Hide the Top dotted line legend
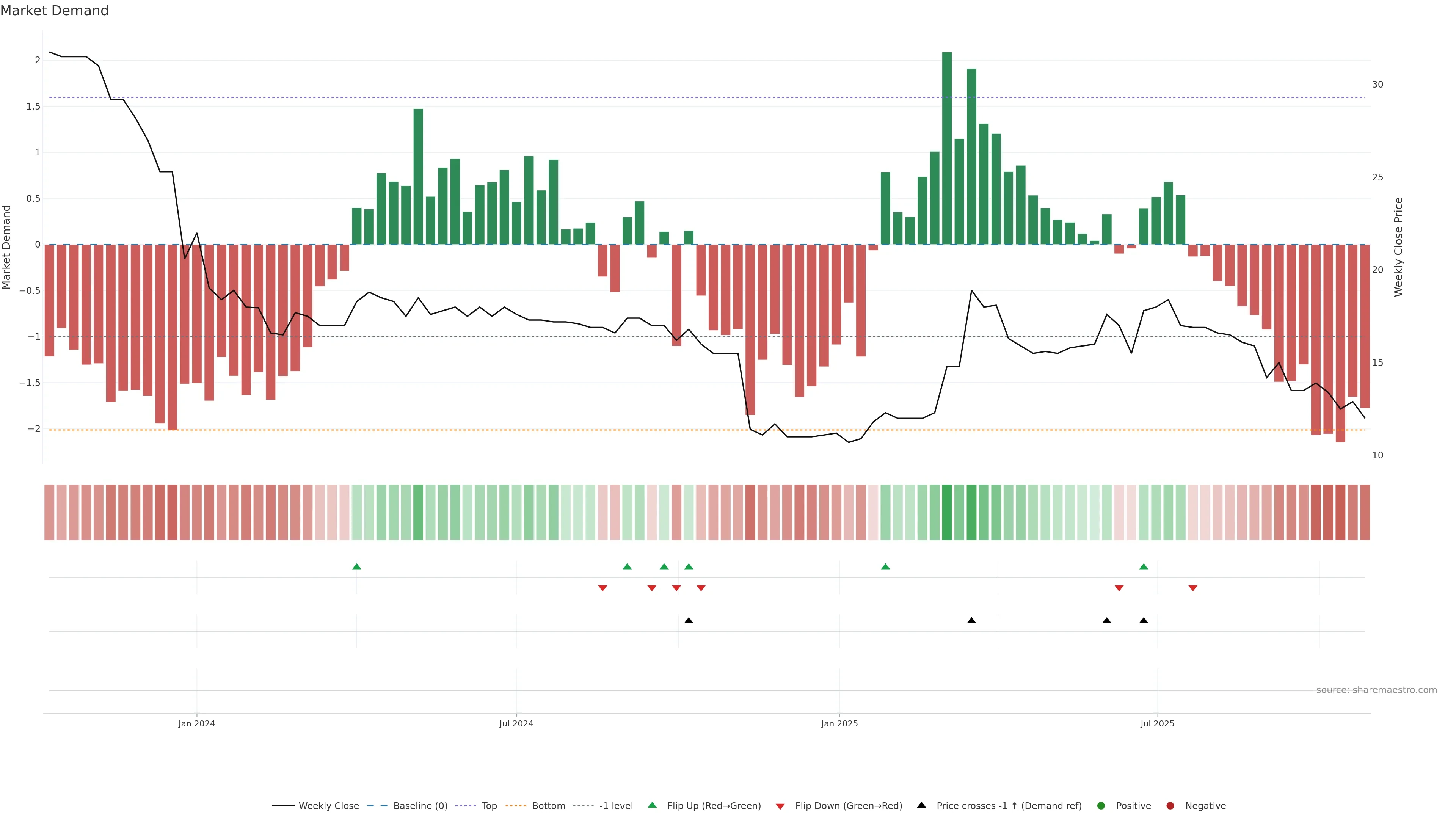1456x819 pixels. coord(489,806)
